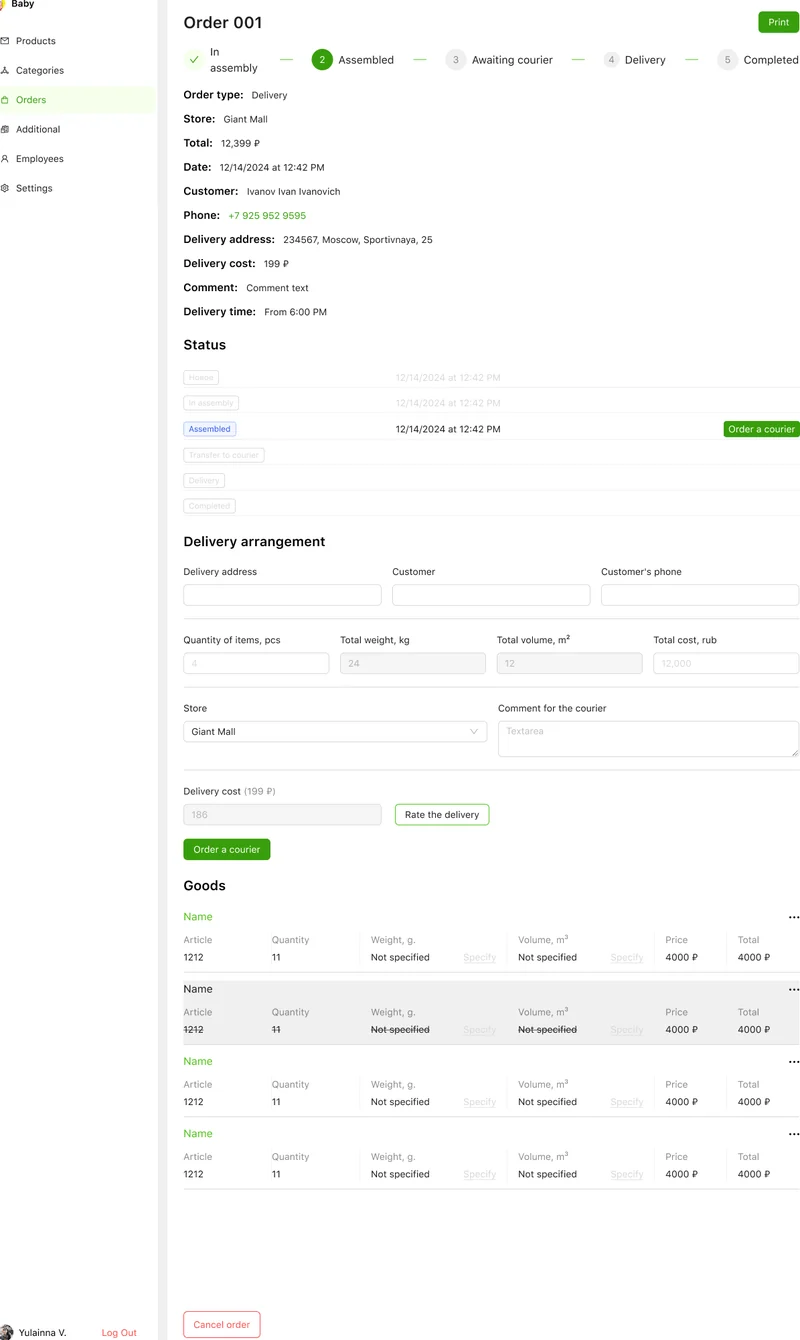Open Products section in sidebar
The width and height of the screenshot is (800, 1340).
click(36, 41)
